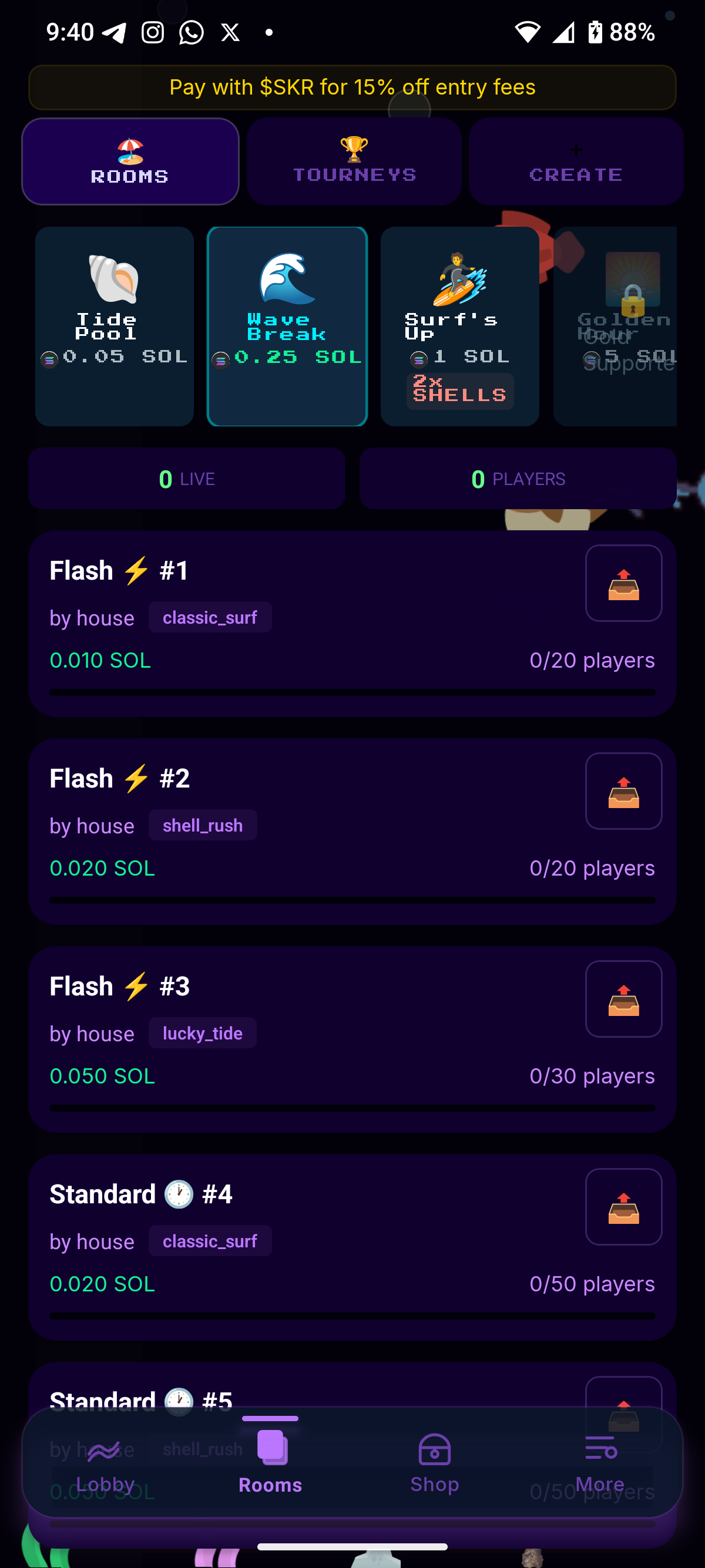
Task: Tap share icon on Flash #3 room
Action: click(623, 998)
